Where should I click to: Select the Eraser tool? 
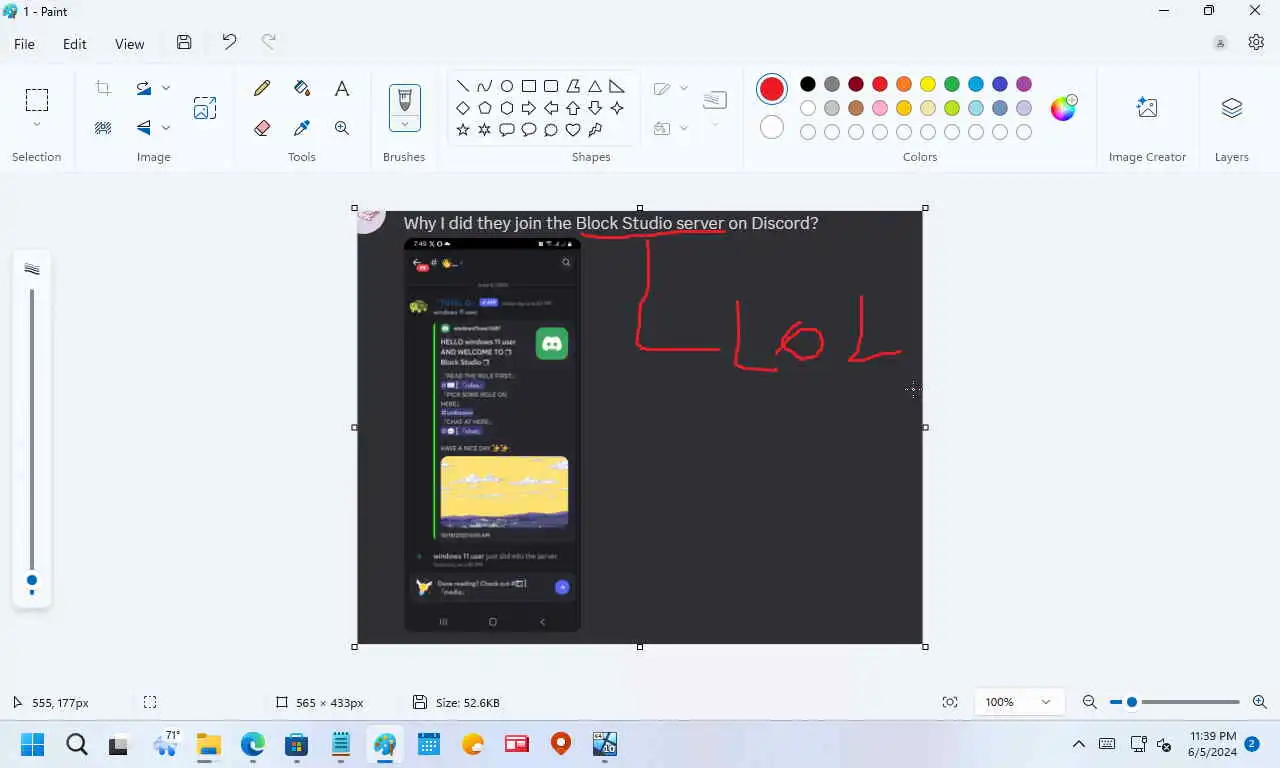(x=262, y=128)
